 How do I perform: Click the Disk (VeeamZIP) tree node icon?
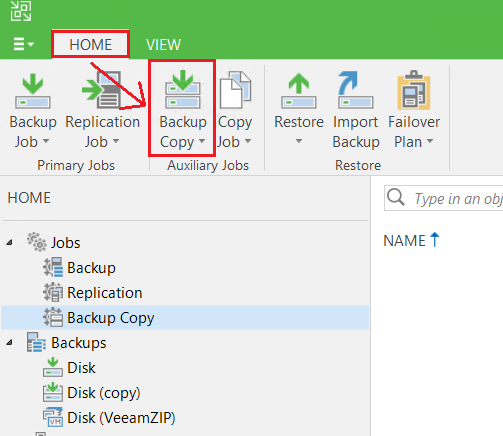pos(53,417)
